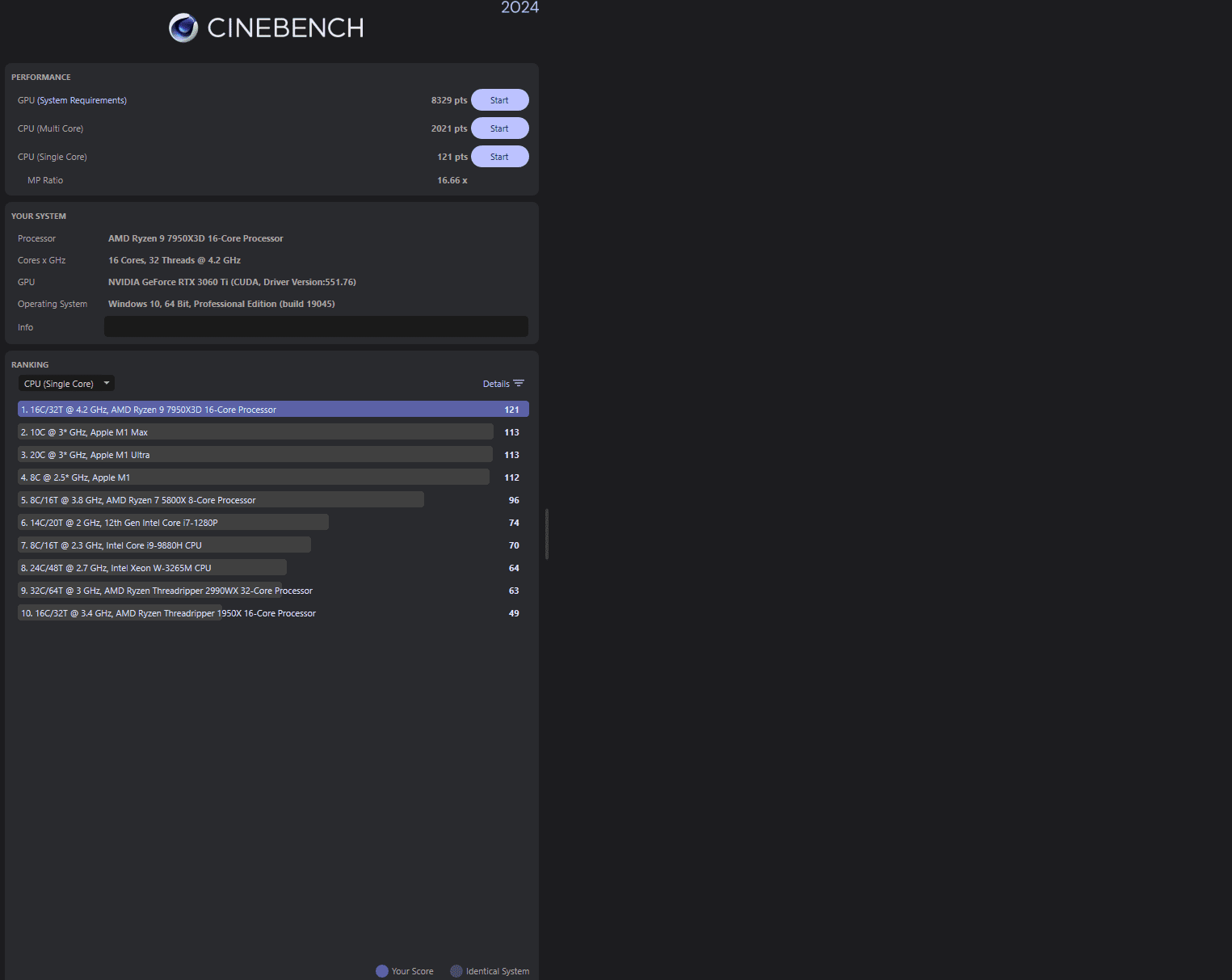Click the 16 Cores, 32 Threads value
1232x980 pixels.
tap(174, 260)
